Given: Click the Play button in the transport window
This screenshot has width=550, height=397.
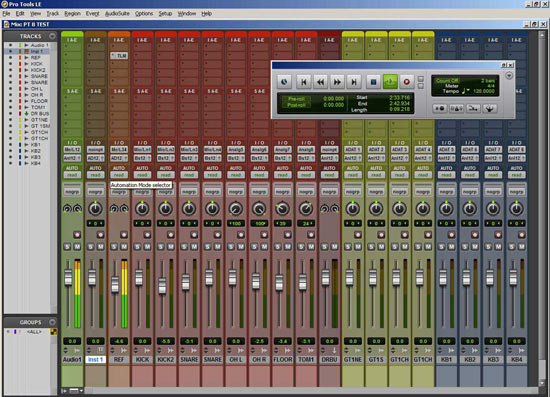Looking at the screenshot, I should pos(390,82).
